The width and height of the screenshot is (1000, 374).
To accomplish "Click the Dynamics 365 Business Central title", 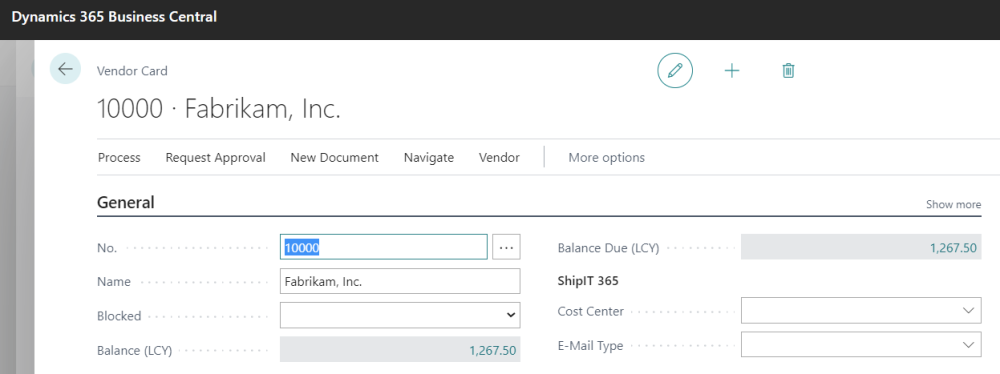I will (114, 17).
